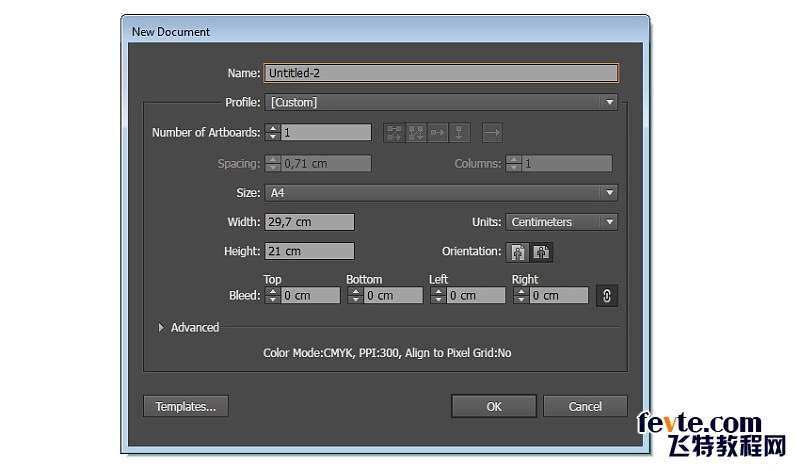Open the Units Centimeters dropdown
The width and height of the screenshot is (800, 471).
[x=562, y=222]
